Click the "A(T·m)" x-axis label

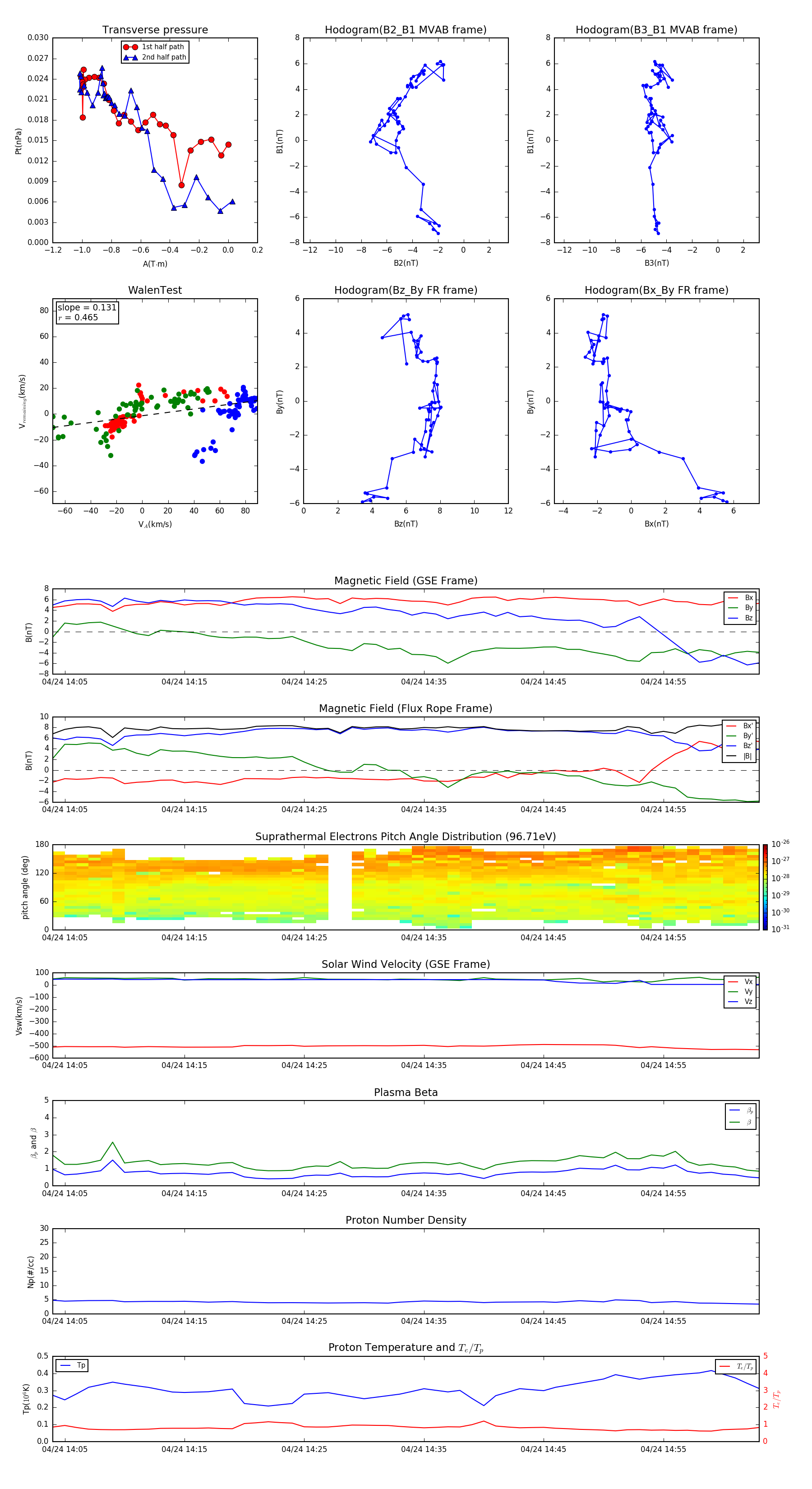(x=155, y=264)
